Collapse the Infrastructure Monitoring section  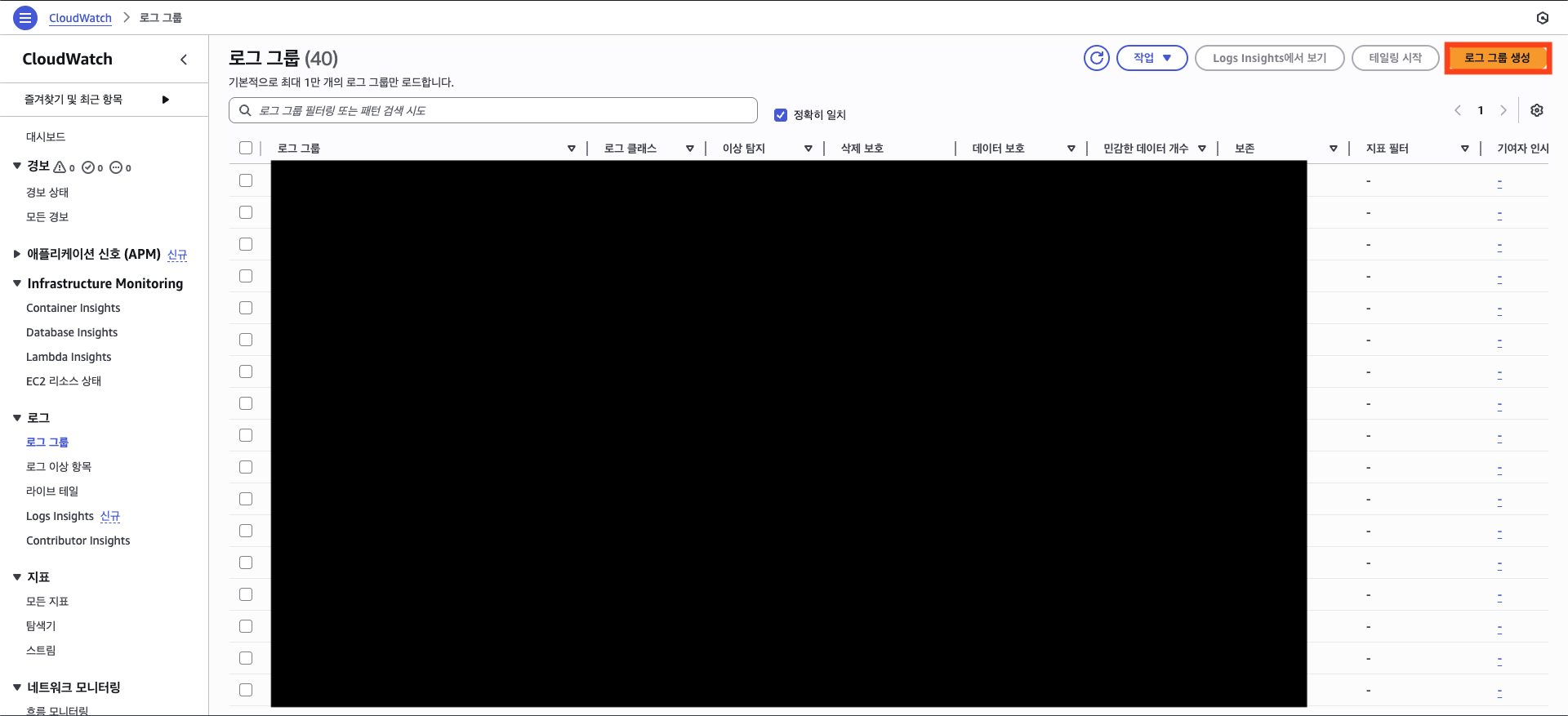click(x=17, y=283)
